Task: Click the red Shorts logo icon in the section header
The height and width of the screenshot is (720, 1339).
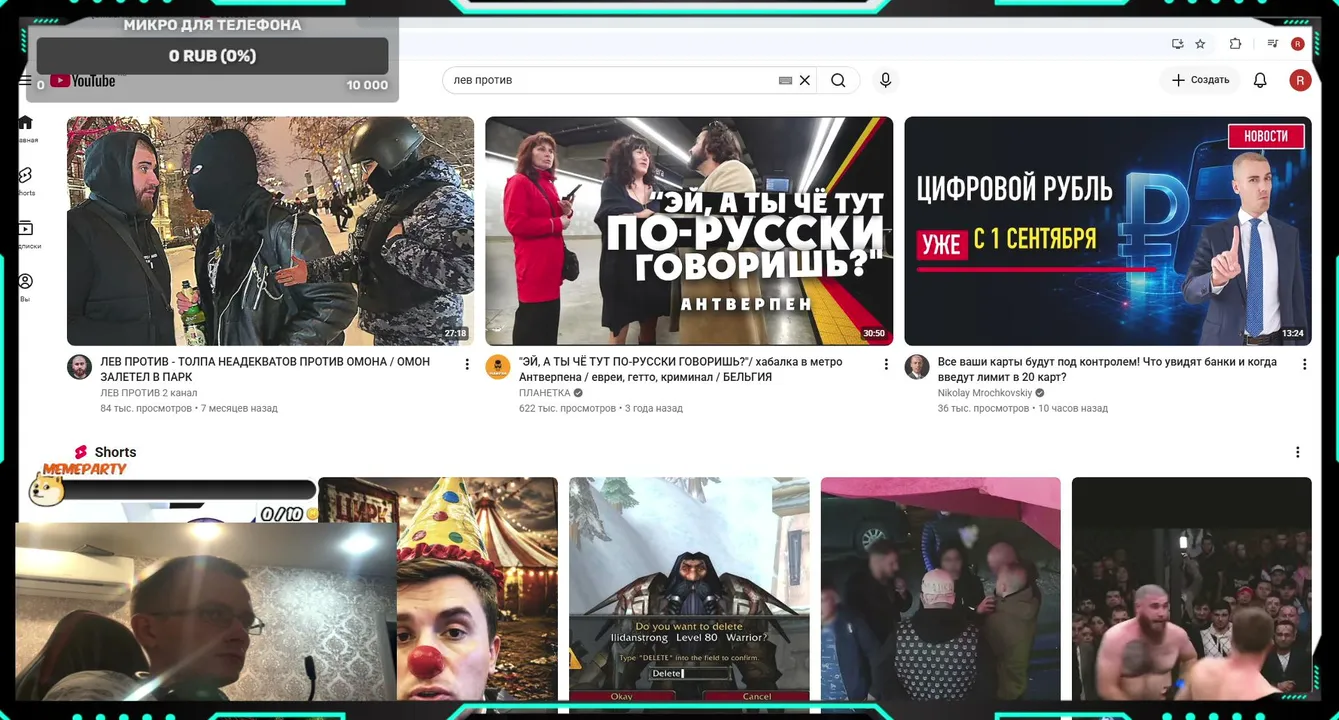Action: coord(81,452)
